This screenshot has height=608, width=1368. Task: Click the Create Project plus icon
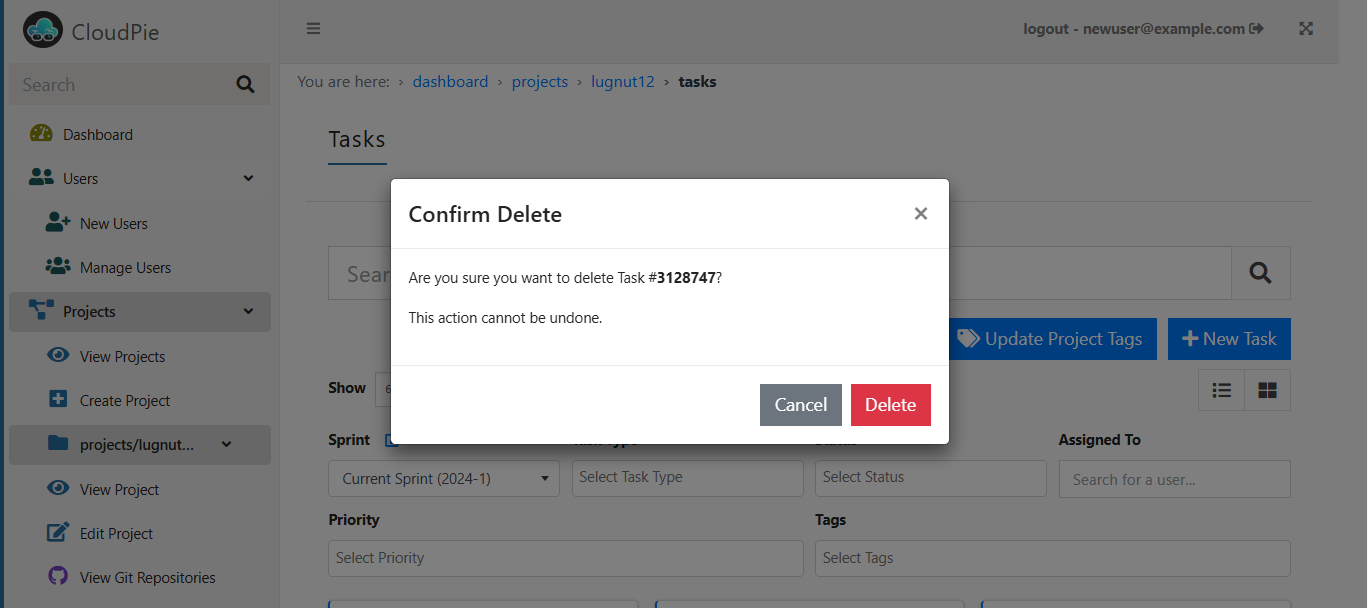tap(58, 400)
